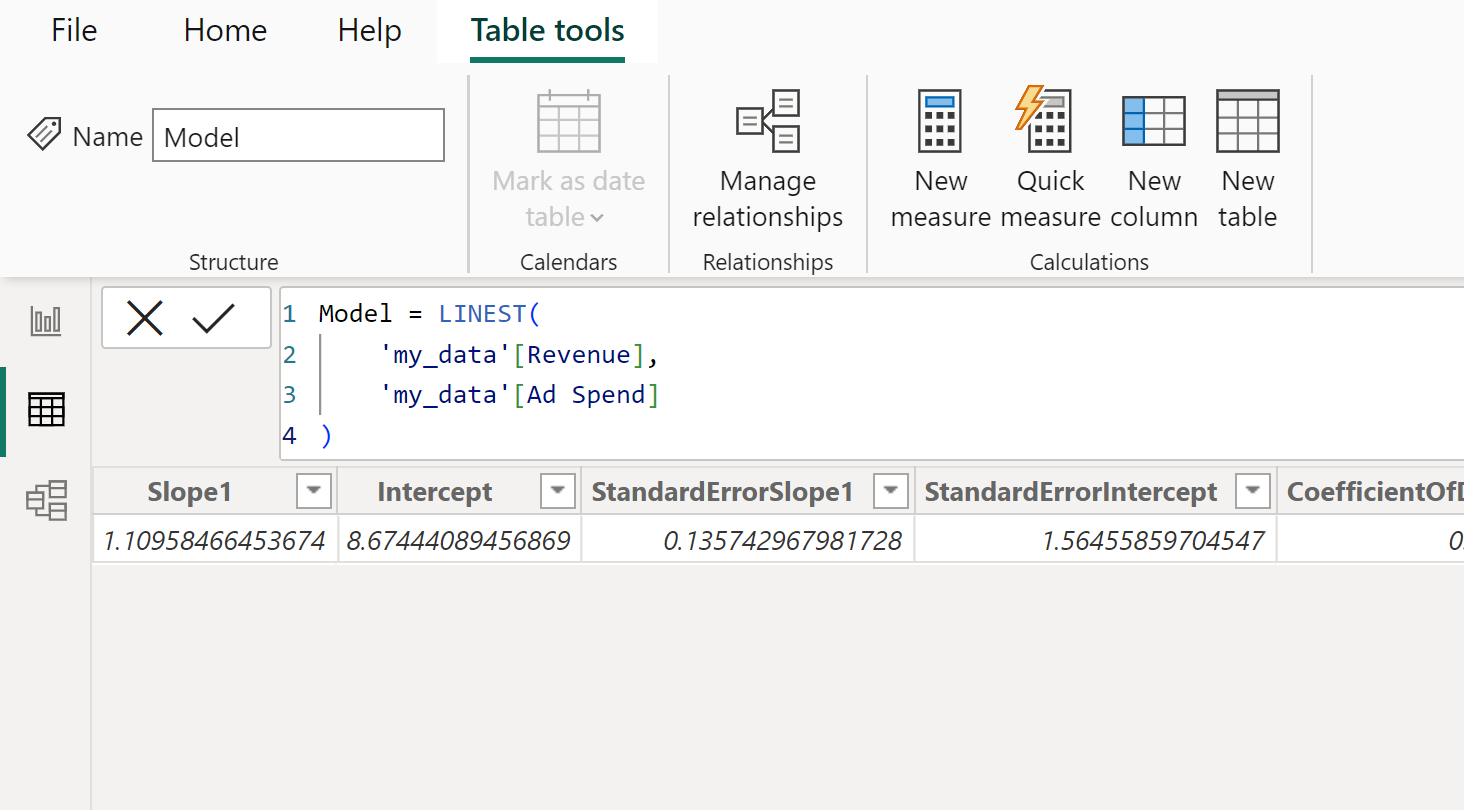Switch to Model view in the sidebar
The image size is (1464, 810).
[46, 500]
